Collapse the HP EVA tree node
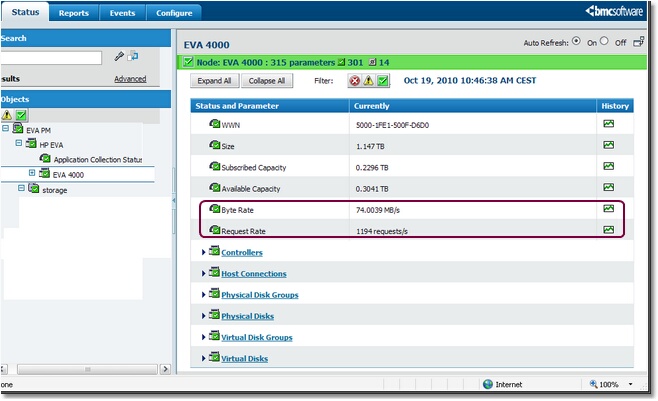The height and width of the screenshot is (401, 658). [x=18, y=143]
